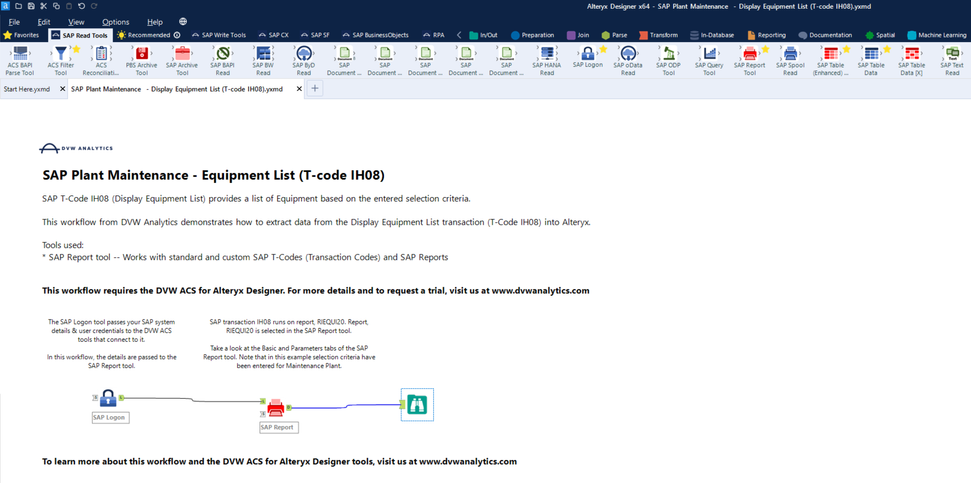Open the View menu
Screen dimensions: 971x483
coord(76,22)
